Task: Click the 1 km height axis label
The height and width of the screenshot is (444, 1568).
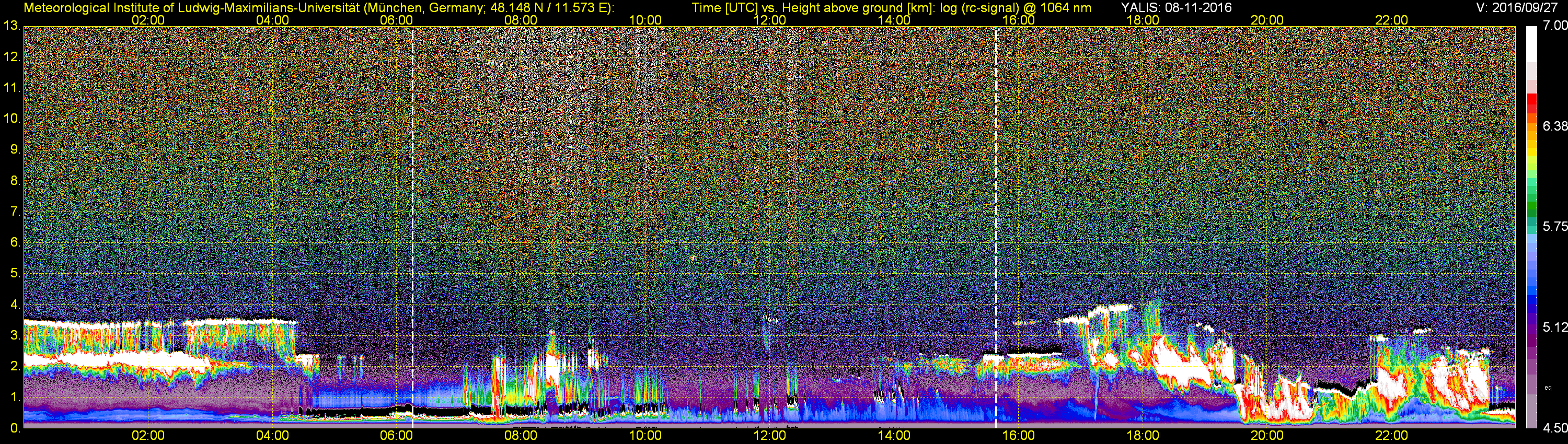Action: pyautogui.click(x=15, y=397)
